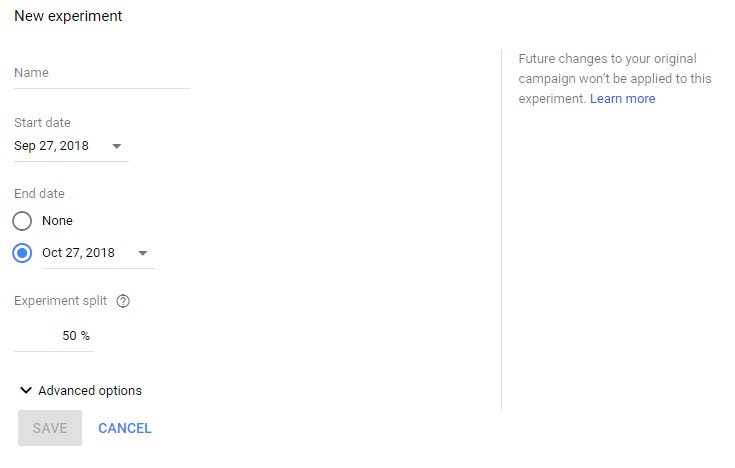This screenshot has height=468, width=735.
Task: Click the End date label
Action: (39, 194)
